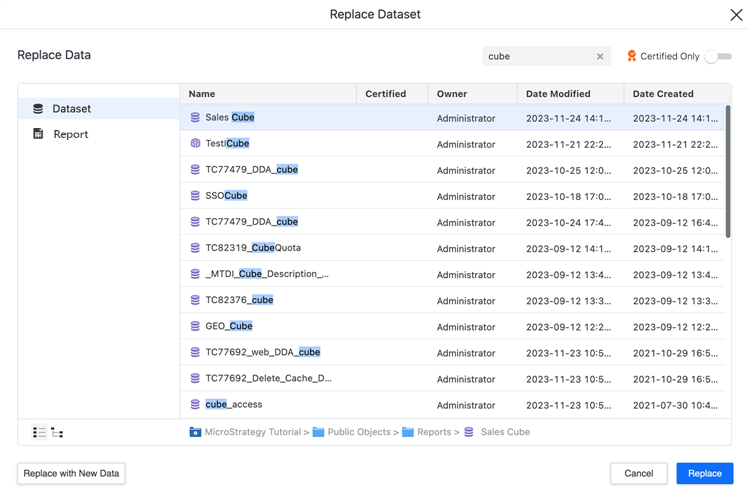
Task: Click the vertical scrollbar in dataset list
Action: [x=727, y=170]
